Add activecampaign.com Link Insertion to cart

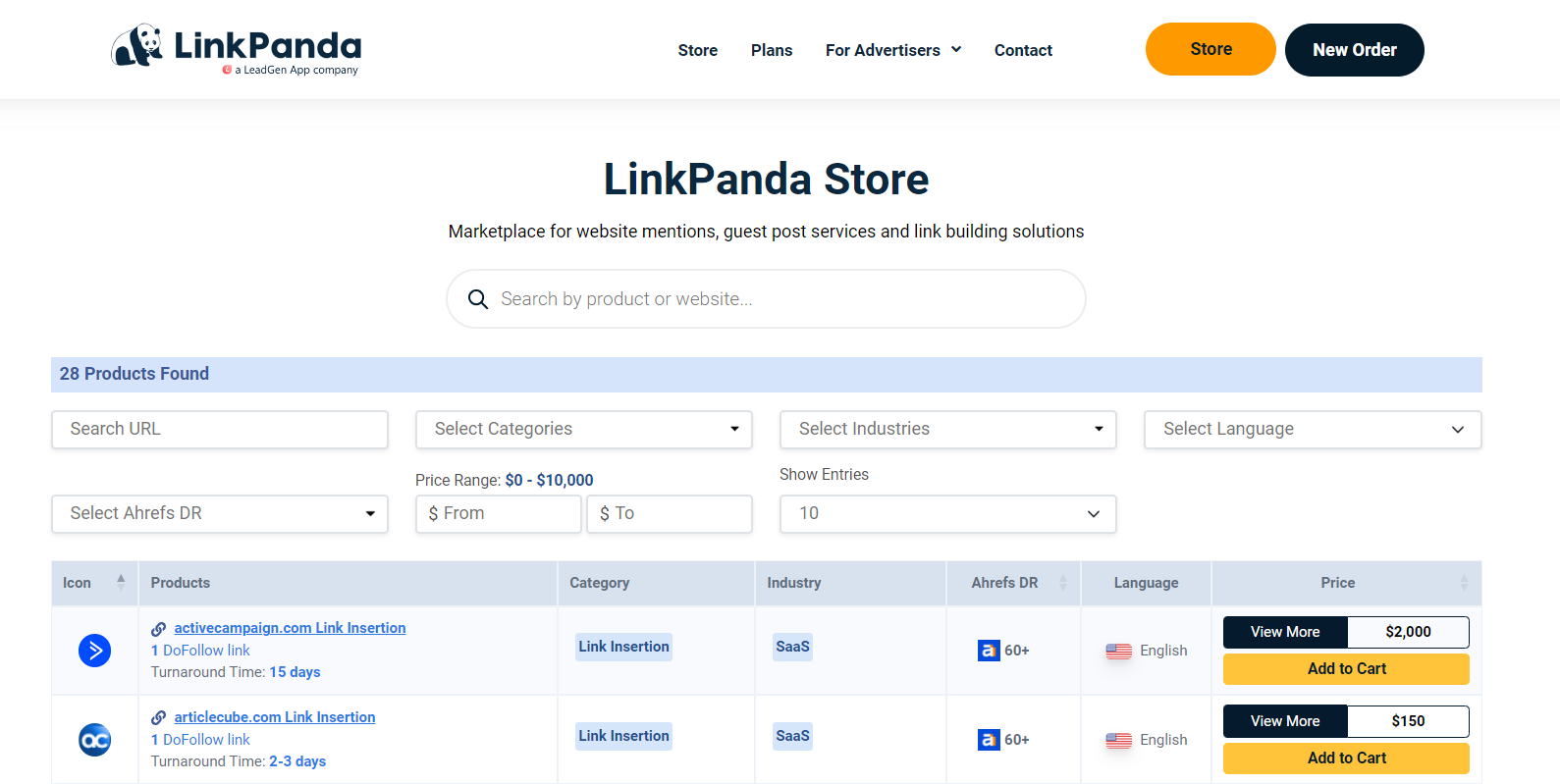point(1346,669)
